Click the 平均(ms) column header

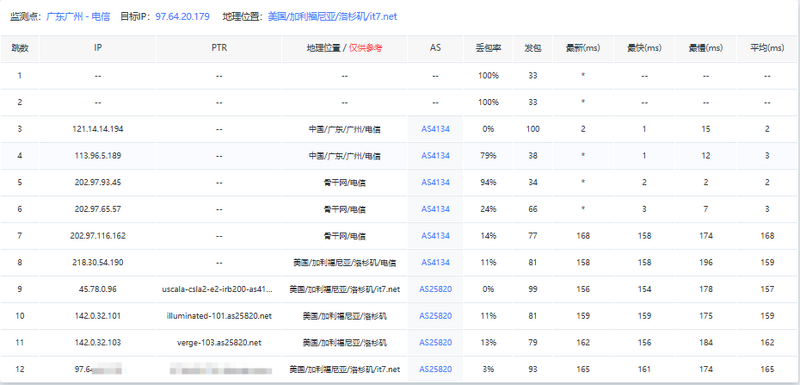tap(767, 48)
